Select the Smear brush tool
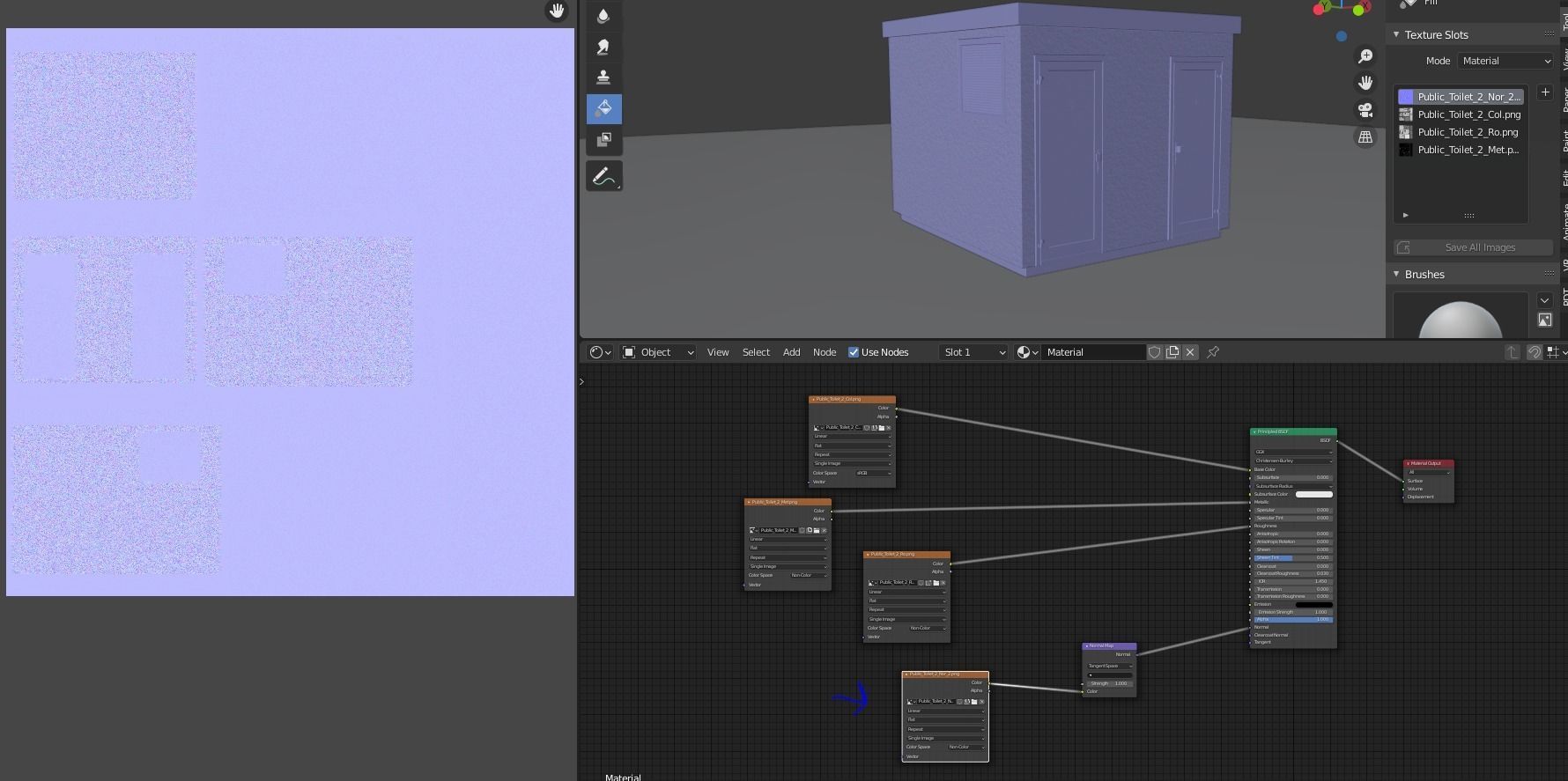 pos(603,47)
